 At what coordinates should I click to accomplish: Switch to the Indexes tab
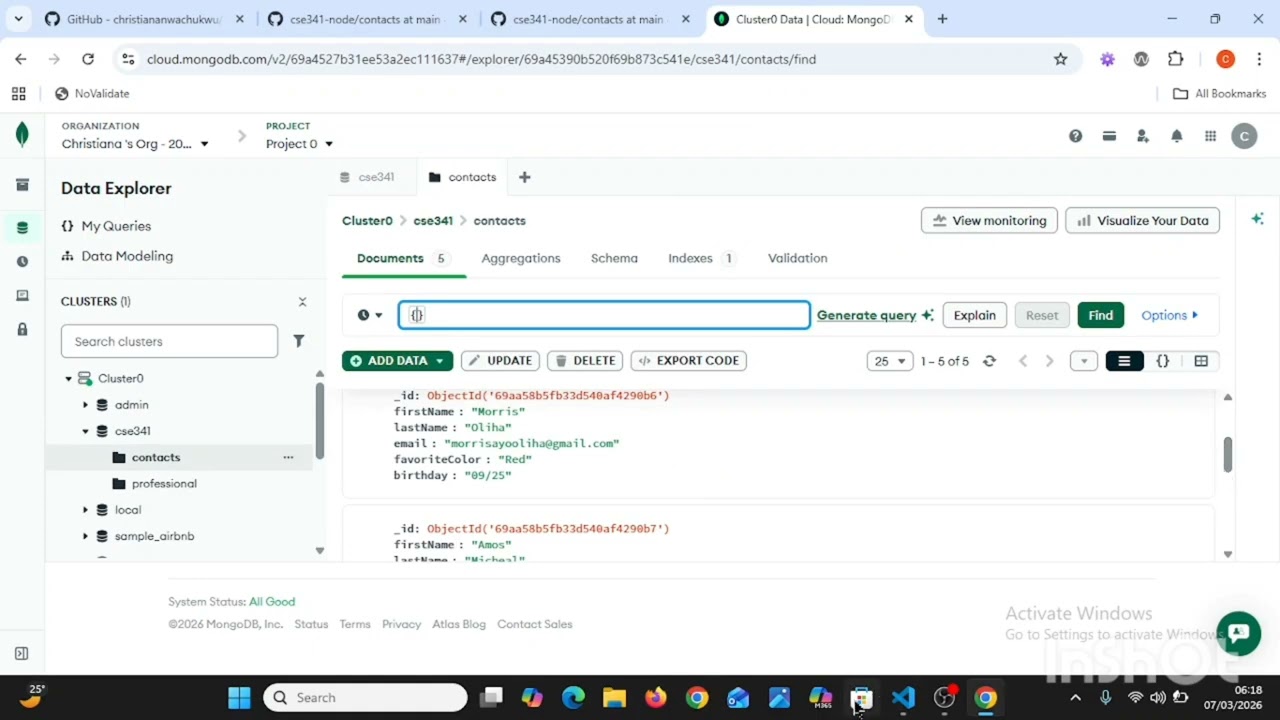(x=702, y=258)
